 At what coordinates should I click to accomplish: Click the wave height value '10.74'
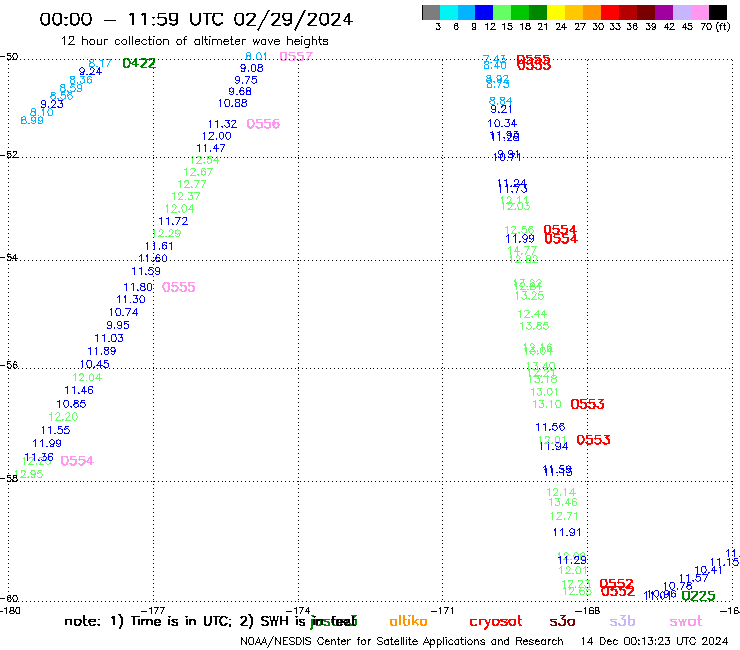click(123, 312)
